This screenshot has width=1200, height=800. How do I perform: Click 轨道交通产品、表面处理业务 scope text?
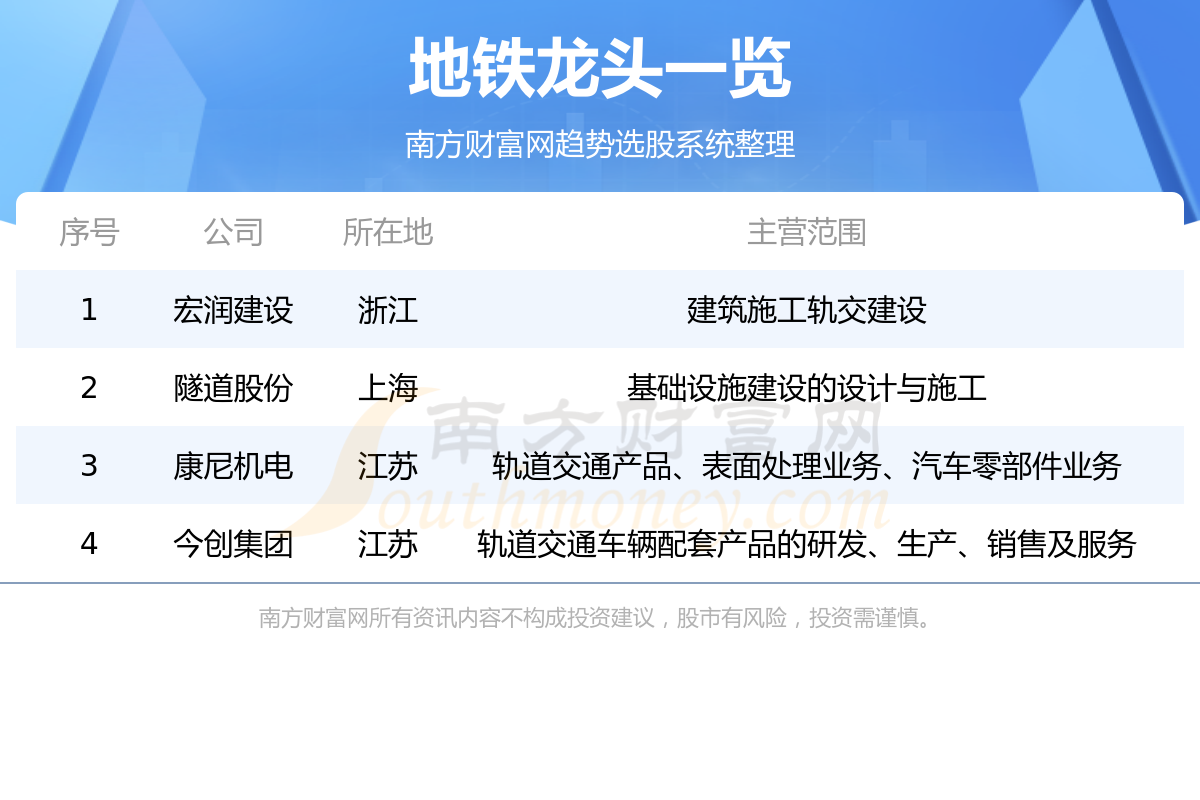[x=806, y=466]
